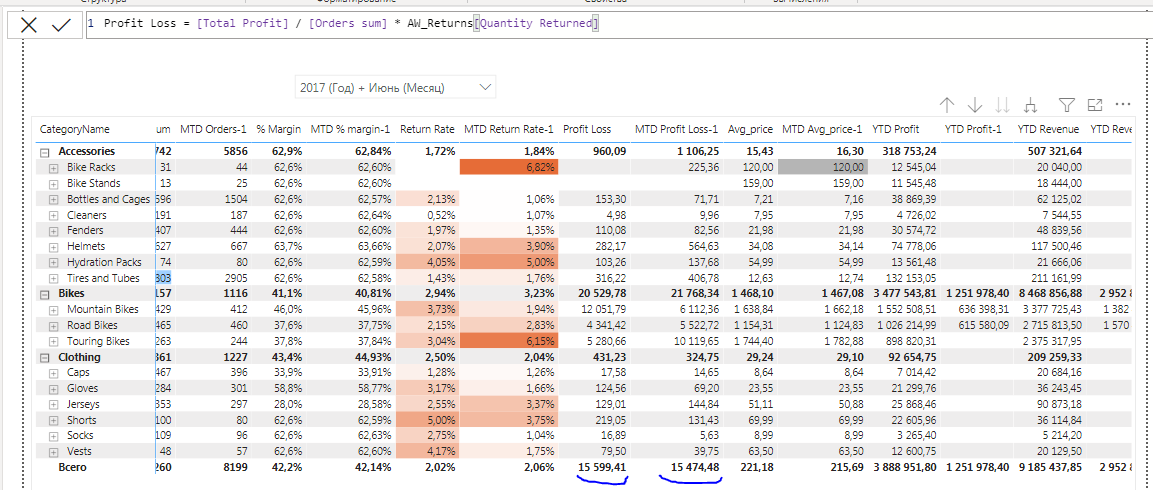Image resolution: width=1153 pixels, height=490 pixels.
Task: Sort by Profit Loss column header
Action: (587, 129)
